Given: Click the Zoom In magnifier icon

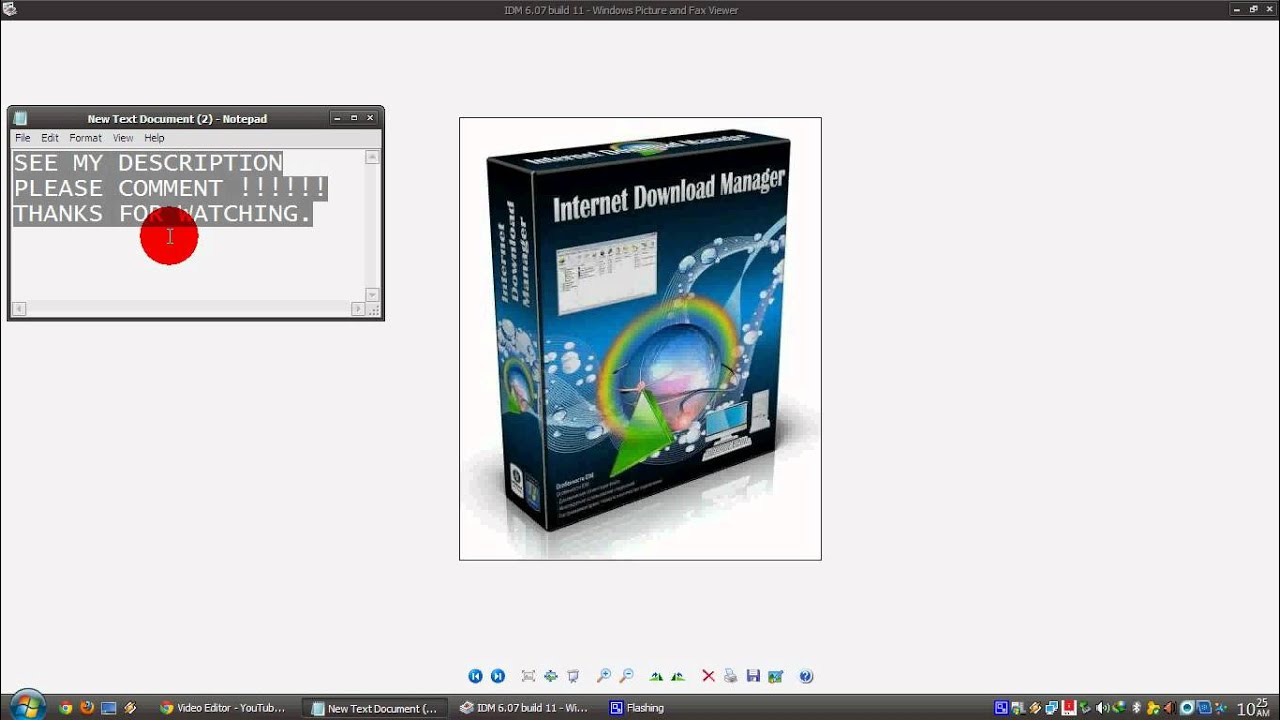Looking at the screenshot, I should (604, 676).
